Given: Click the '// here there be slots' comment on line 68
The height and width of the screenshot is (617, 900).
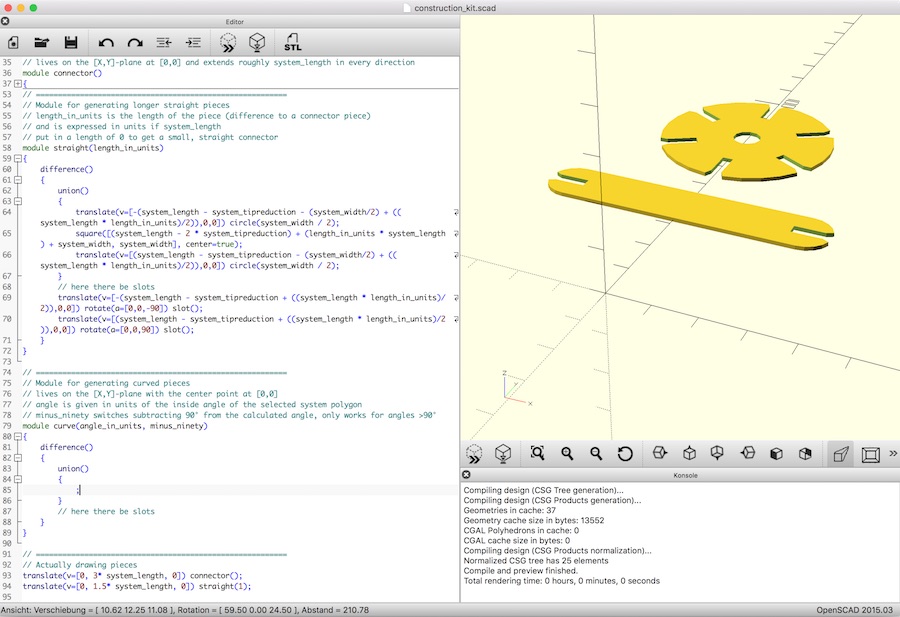Looking at the screenshot, I should point(106,286).
